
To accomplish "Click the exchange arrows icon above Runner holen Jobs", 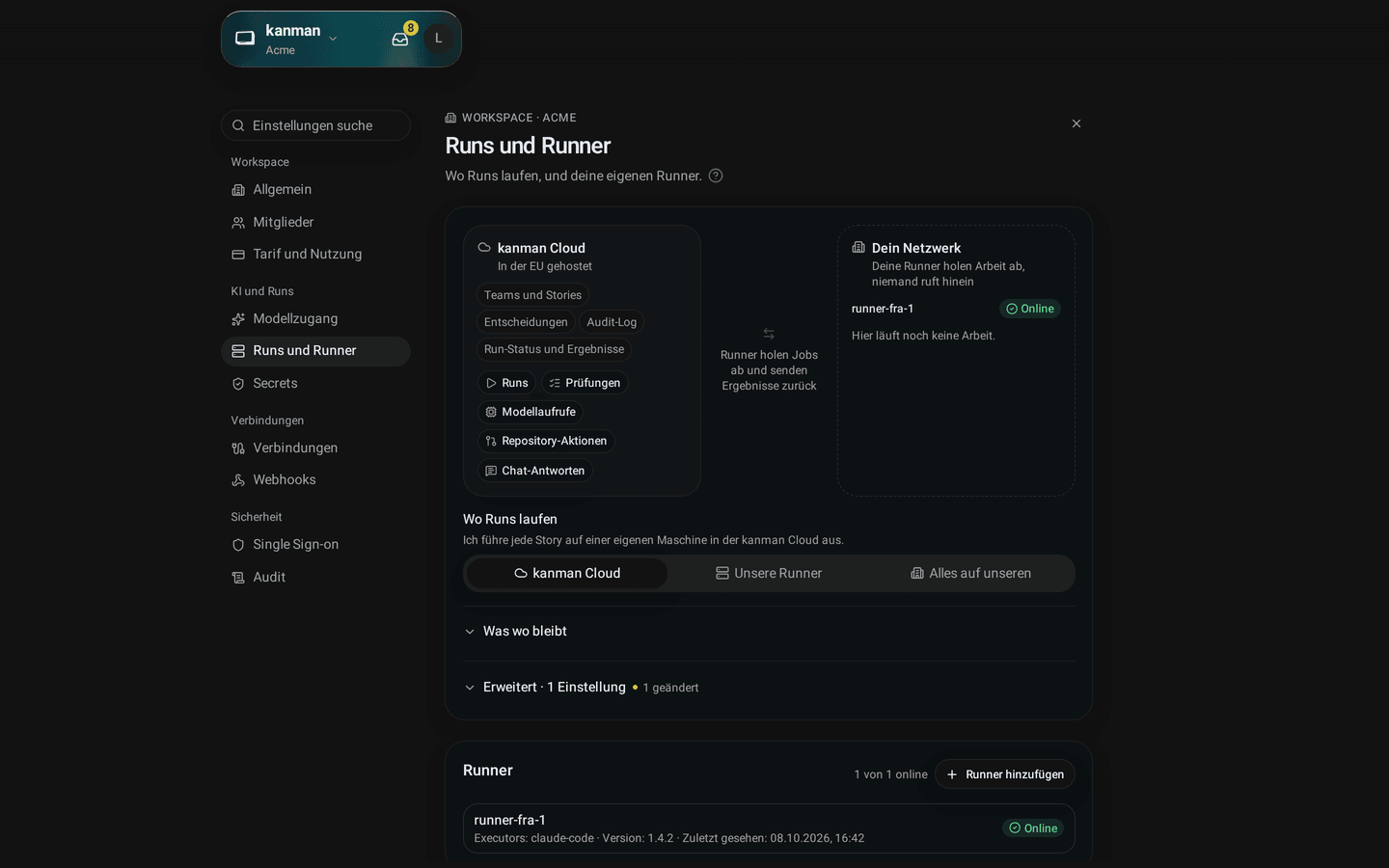I will (769, 334).
